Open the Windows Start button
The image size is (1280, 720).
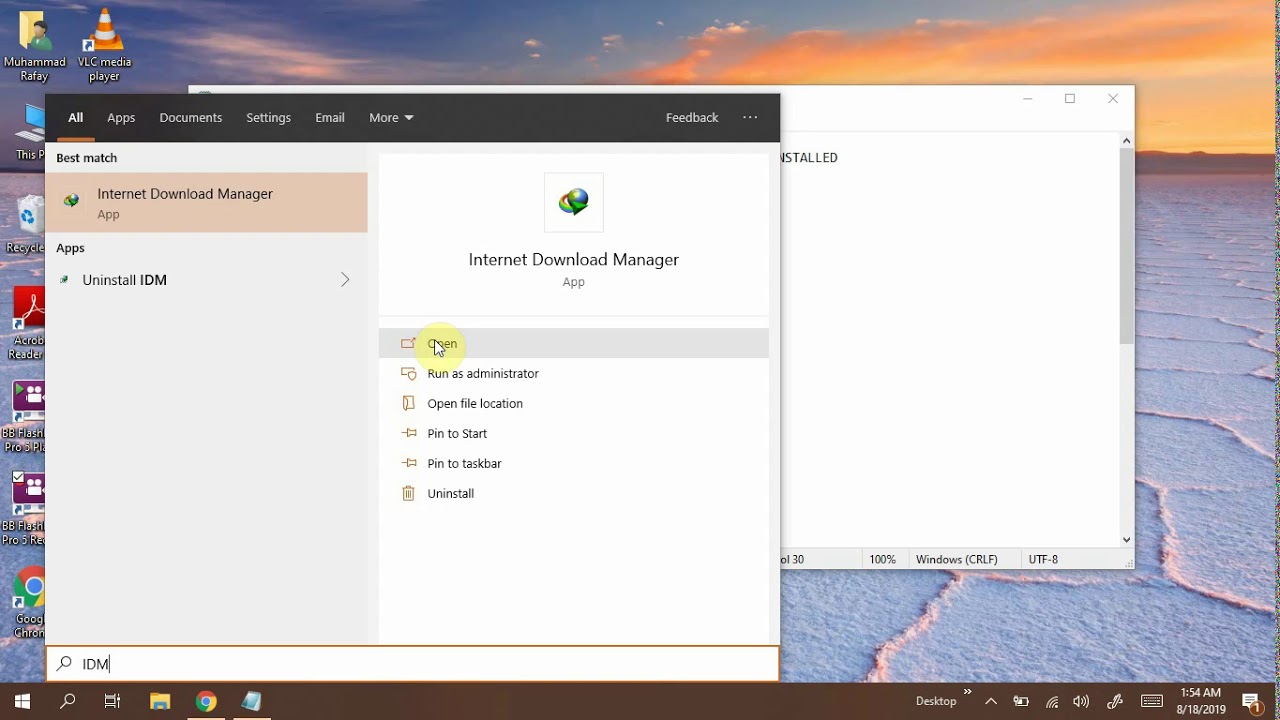pos(22,701)
